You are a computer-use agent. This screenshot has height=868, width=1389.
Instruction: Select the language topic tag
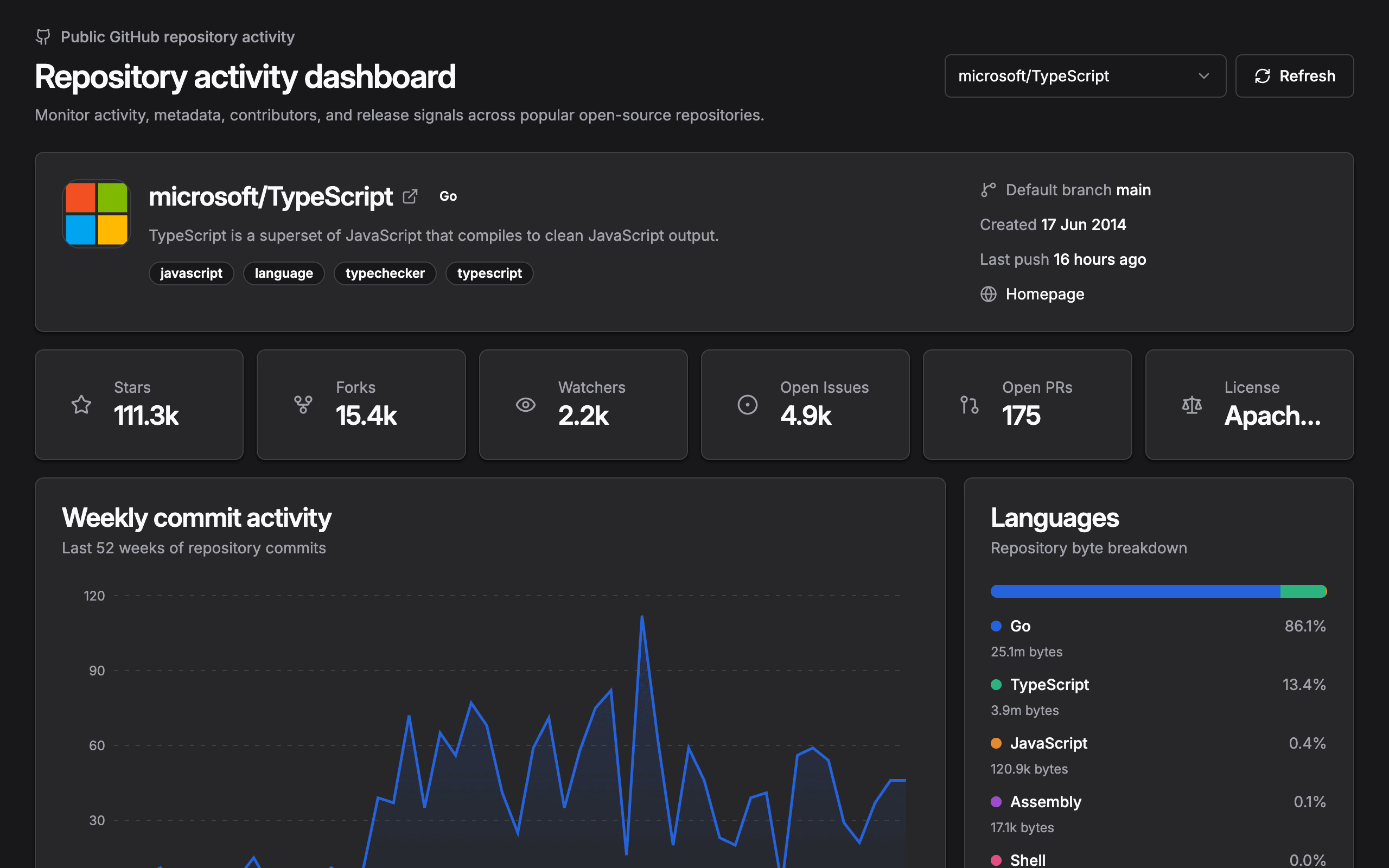click(284, 273)
